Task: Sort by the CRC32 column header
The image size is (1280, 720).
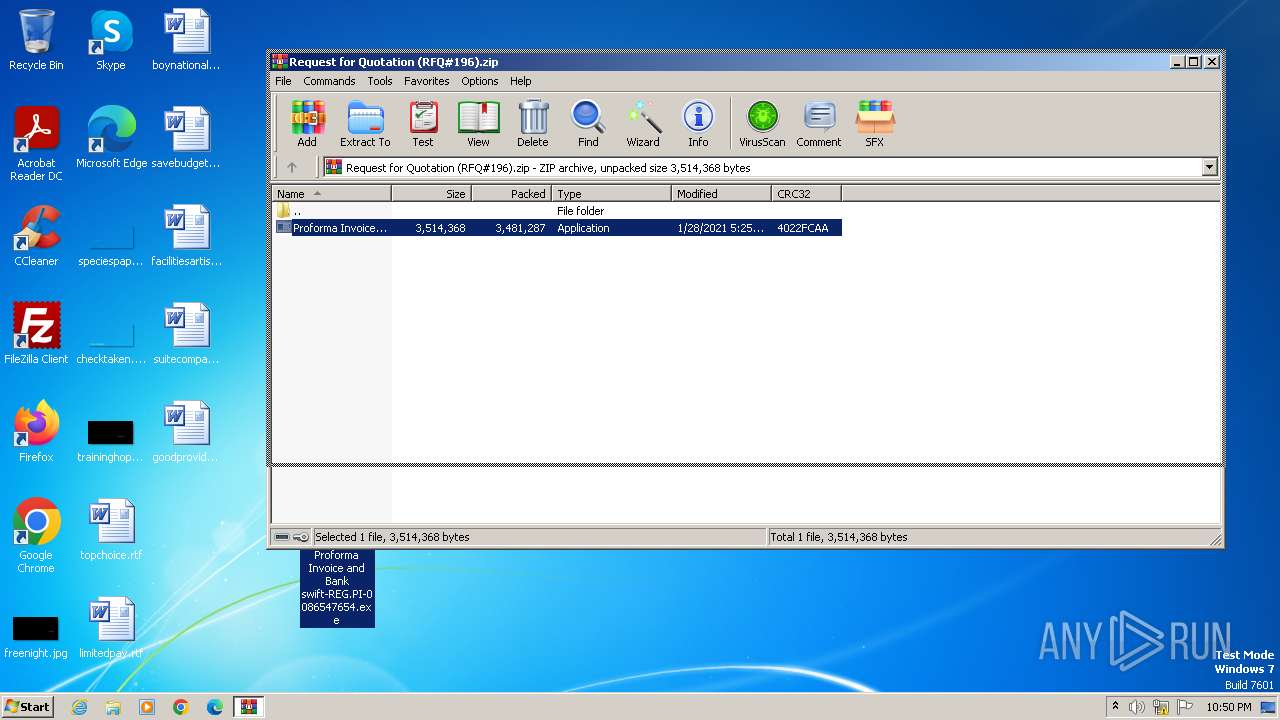Action: point(807,194)
